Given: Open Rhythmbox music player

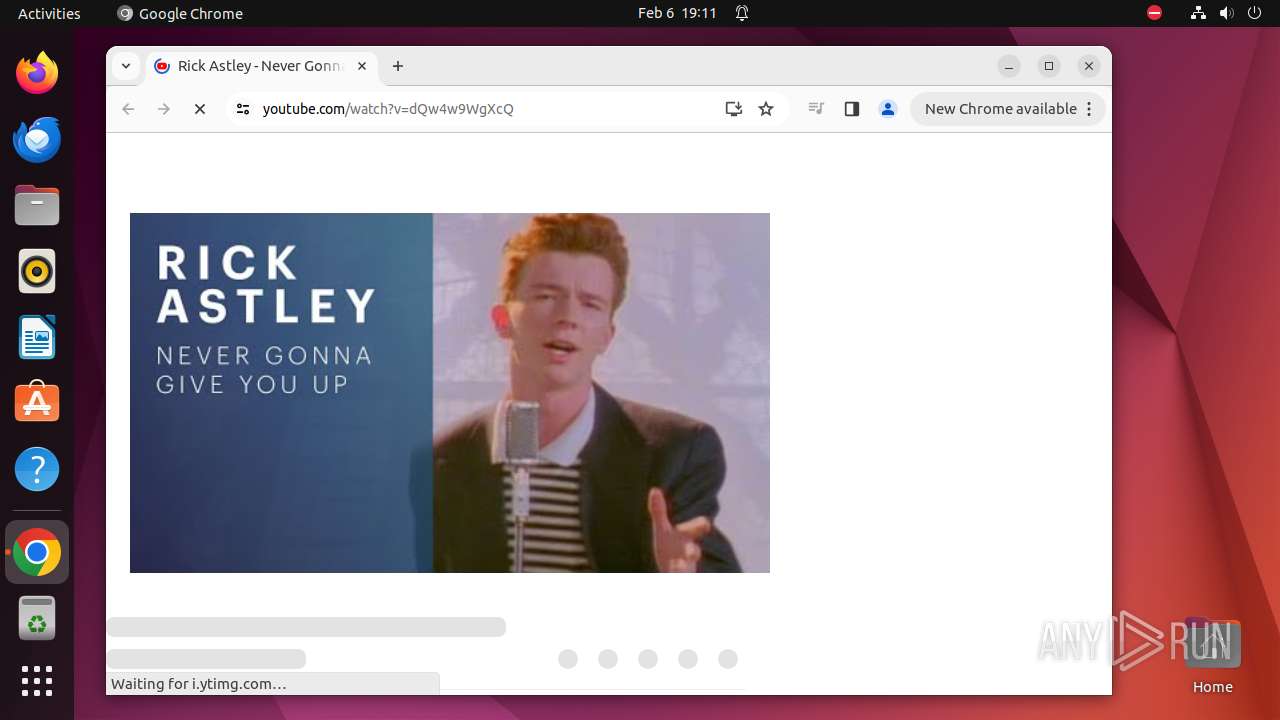Looking at the screenshot, I should tap(37, 271).
